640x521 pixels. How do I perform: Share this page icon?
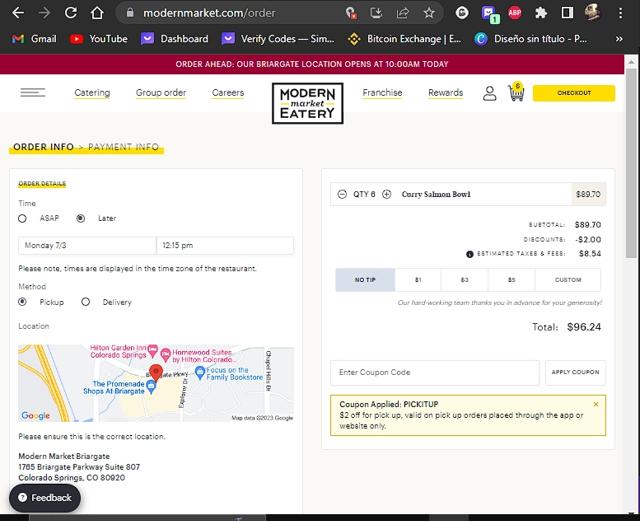(402, 13)
